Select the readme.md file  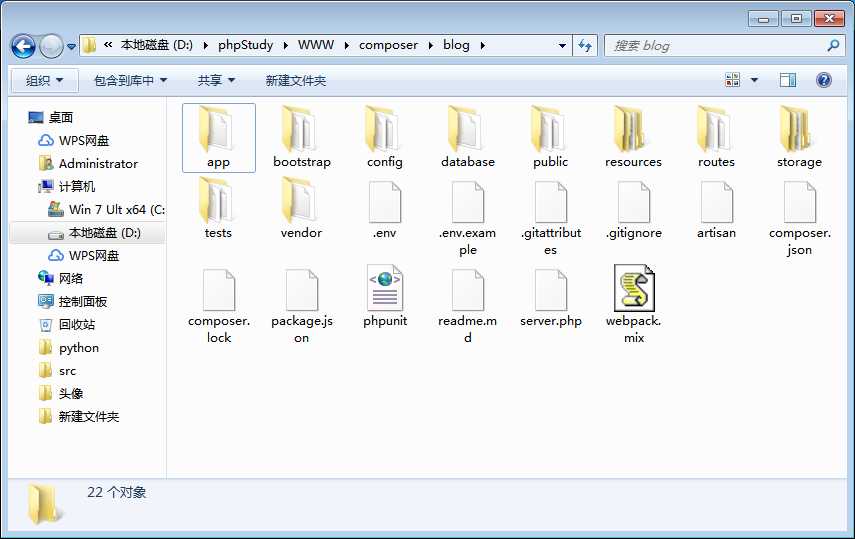coord(467,306)
